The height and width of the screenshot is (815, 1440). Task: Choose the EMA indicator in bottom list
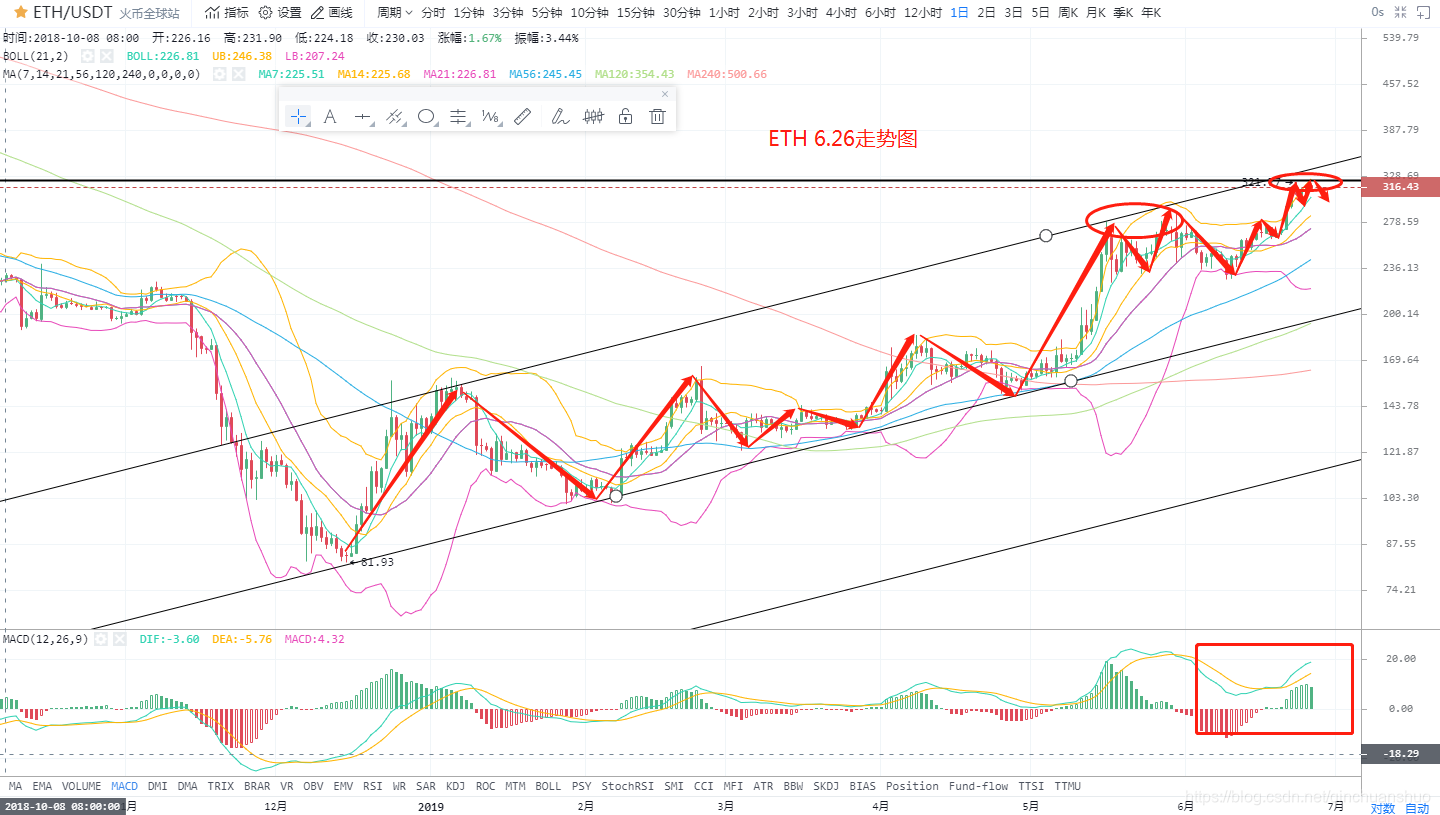coord(42,786)
